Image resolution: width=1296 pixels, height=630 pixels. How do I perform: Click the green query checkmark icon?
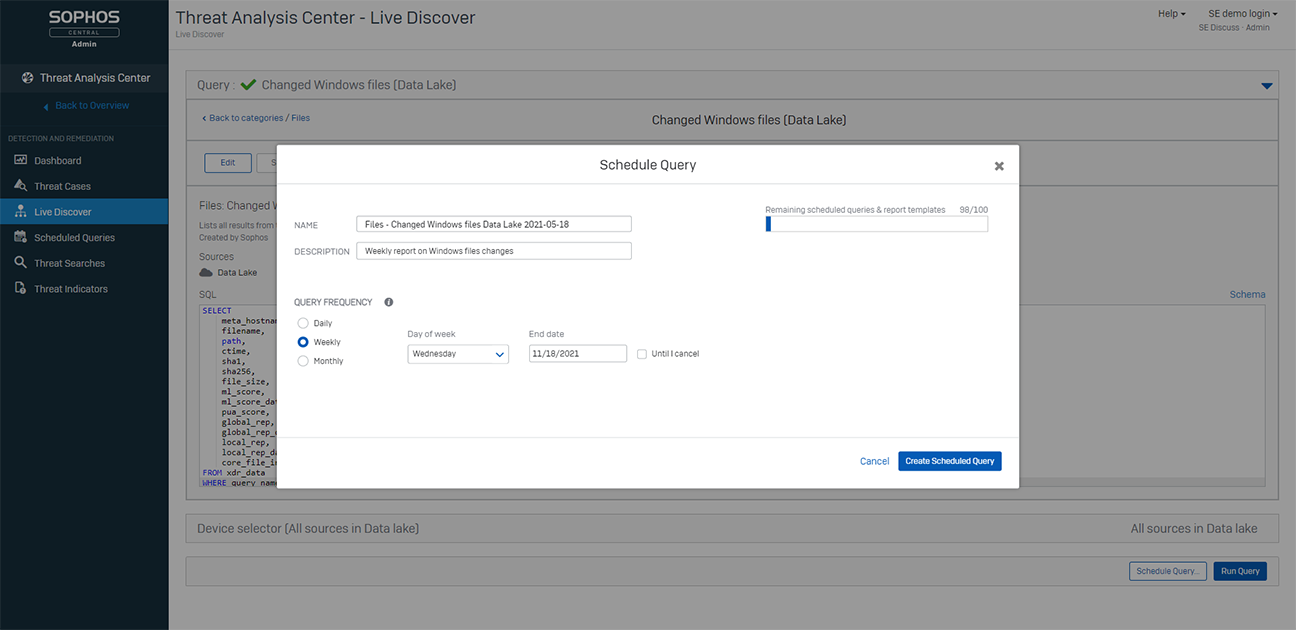coord(249,85)
